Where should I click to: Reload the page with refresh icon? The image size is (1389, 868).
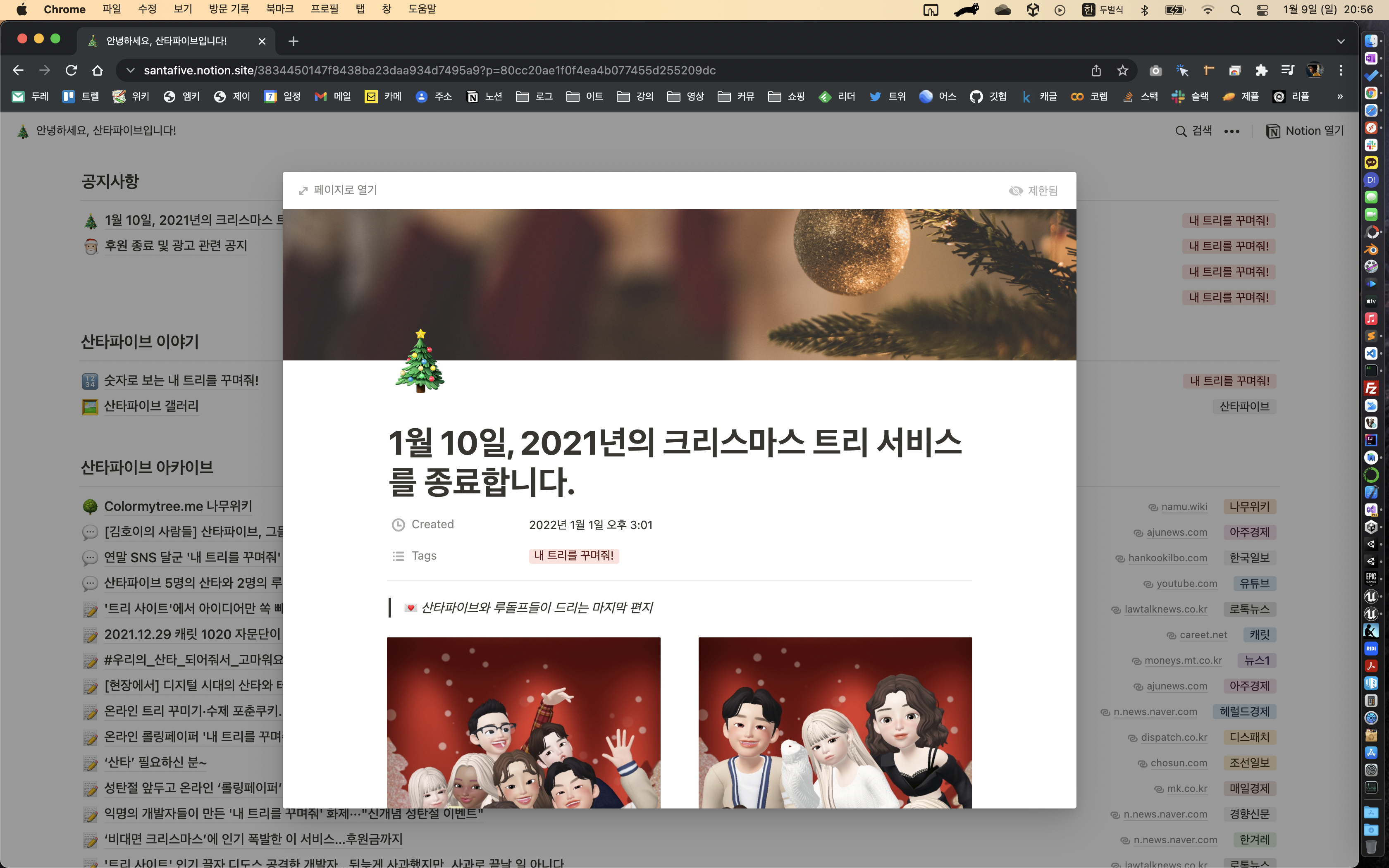point(71,71)
